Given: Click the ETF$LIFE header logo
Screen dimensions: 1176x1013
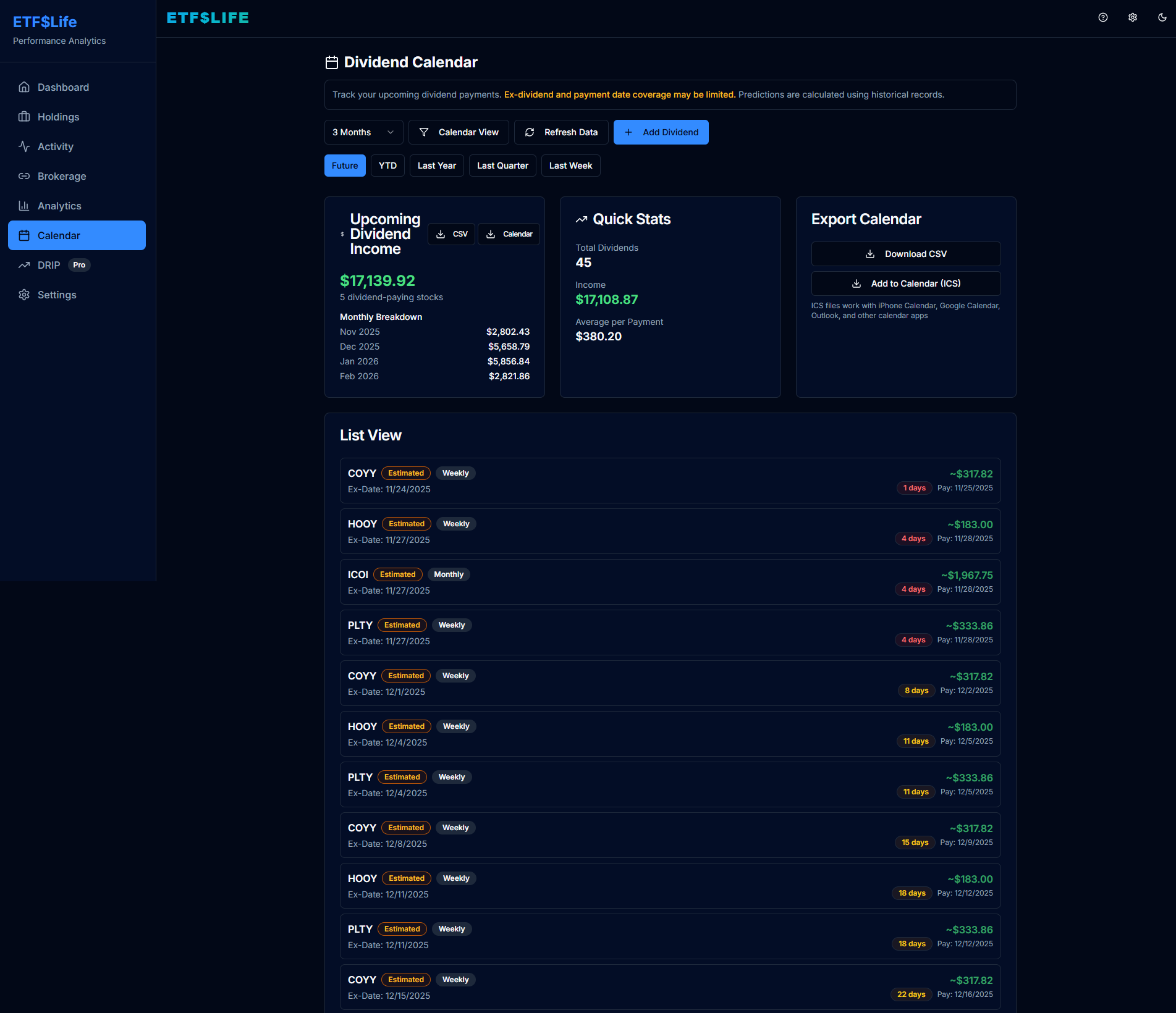Looking at the screenshot, I should [x=208, y=18].
